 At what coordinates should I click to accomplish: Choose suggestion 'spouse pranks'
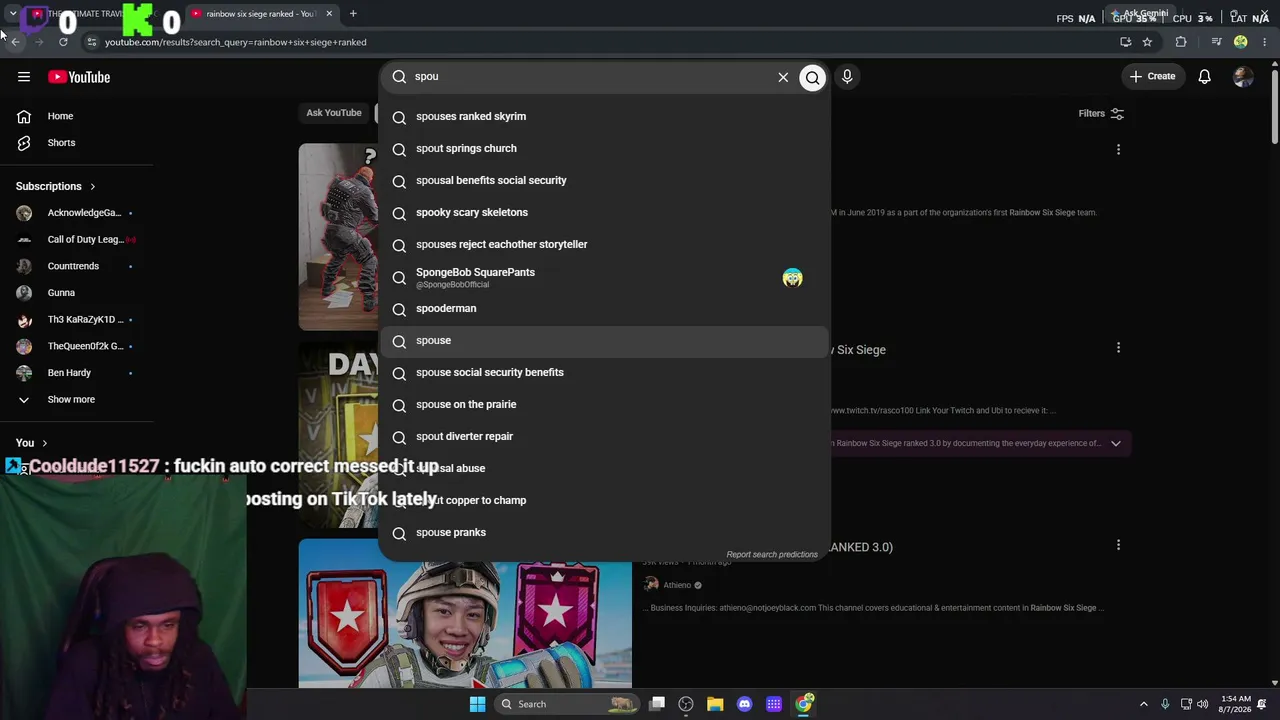[x=604, y=532]
